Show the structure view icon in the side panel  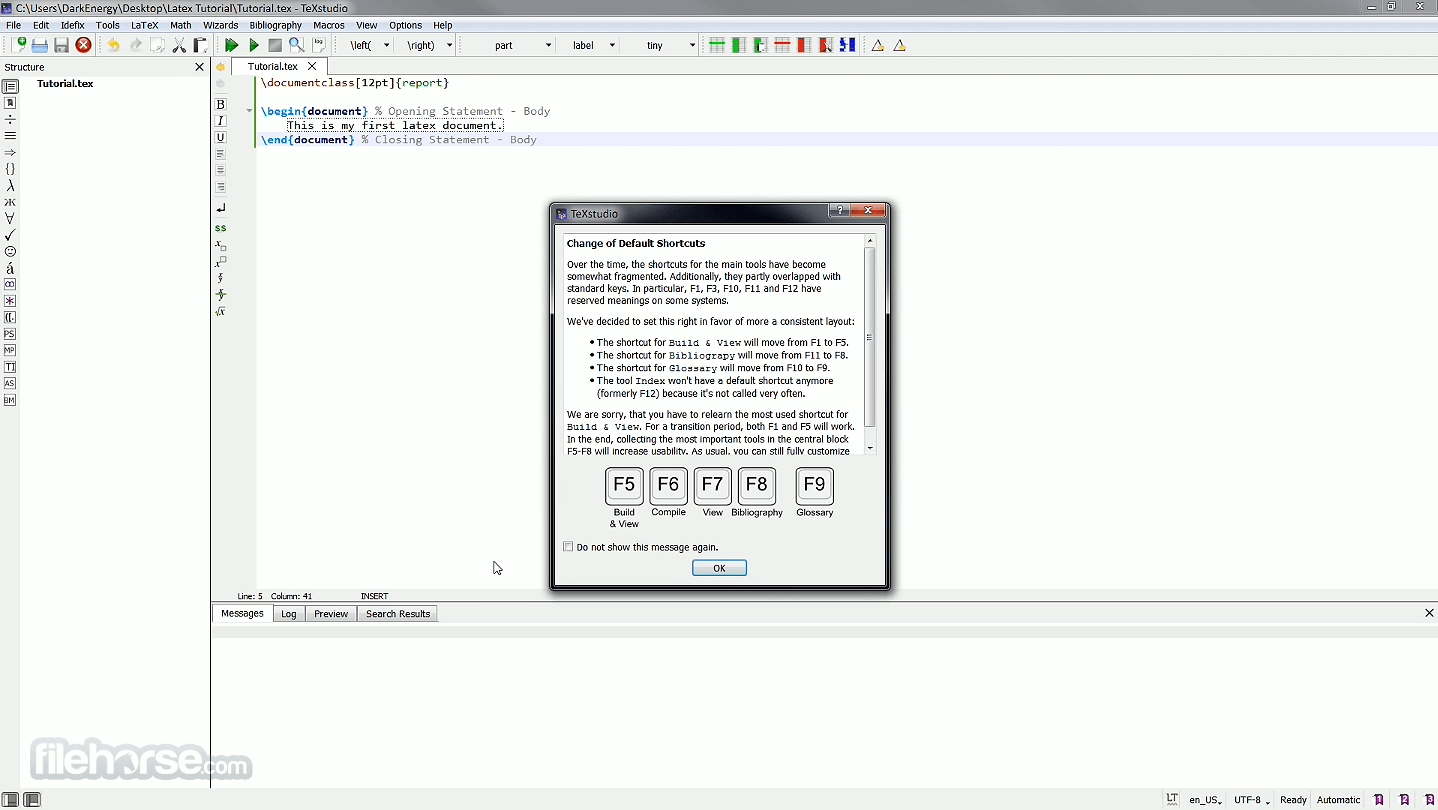pos(10,87)
